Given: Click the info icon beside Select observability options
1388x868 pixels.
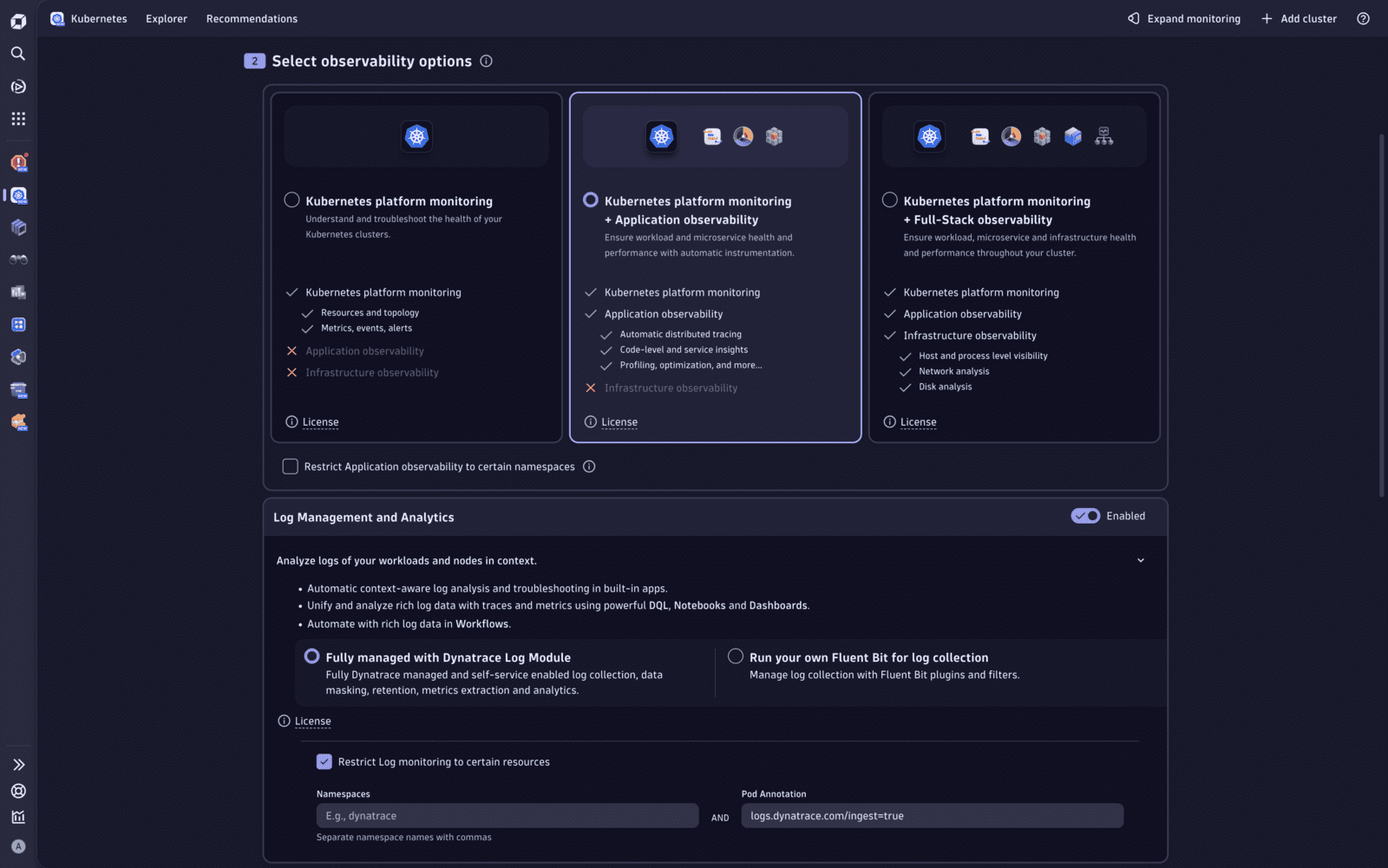Looking at the screenshot, I should coord(487,61).
